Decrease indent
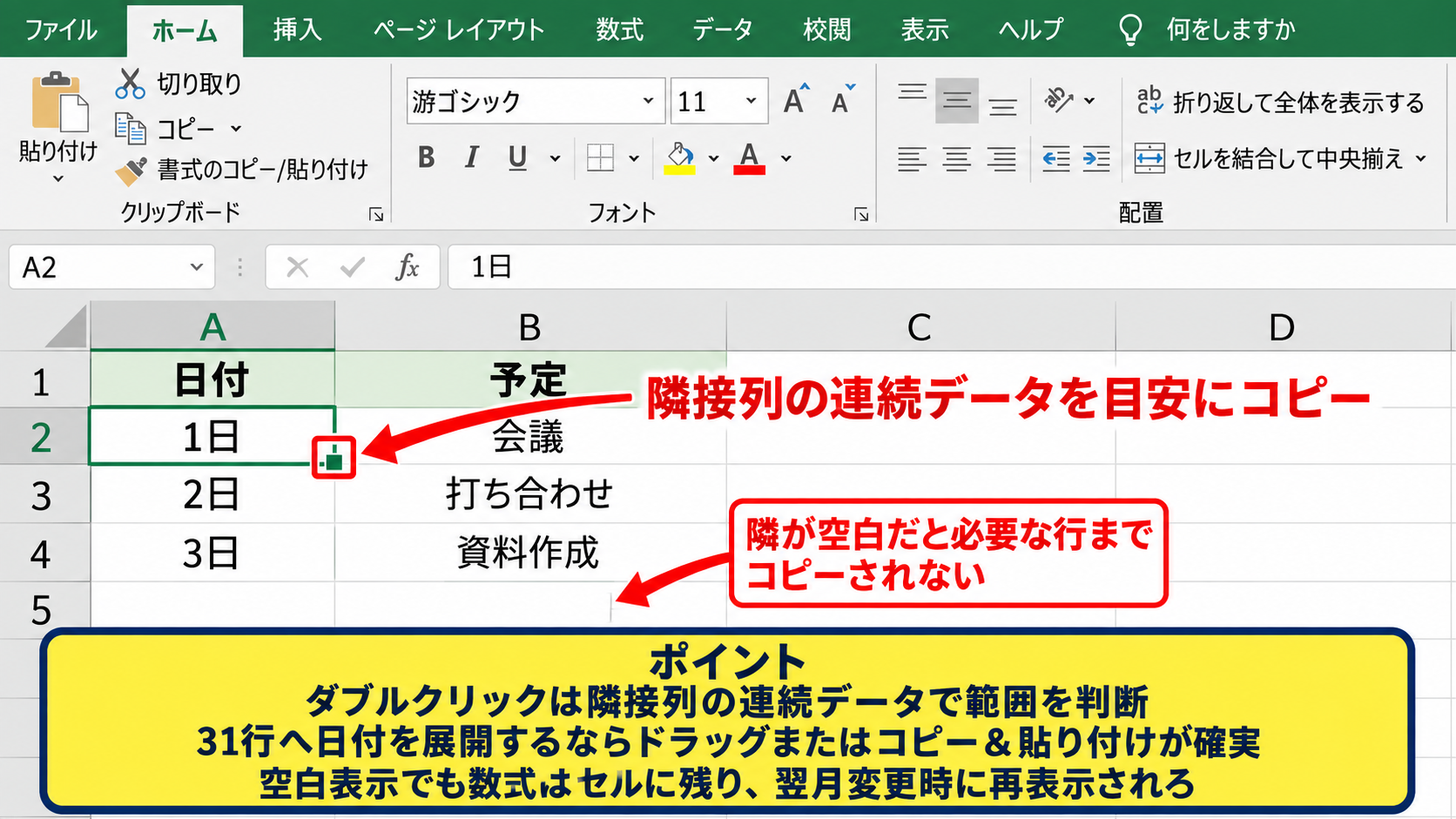 coord(1056,158)
